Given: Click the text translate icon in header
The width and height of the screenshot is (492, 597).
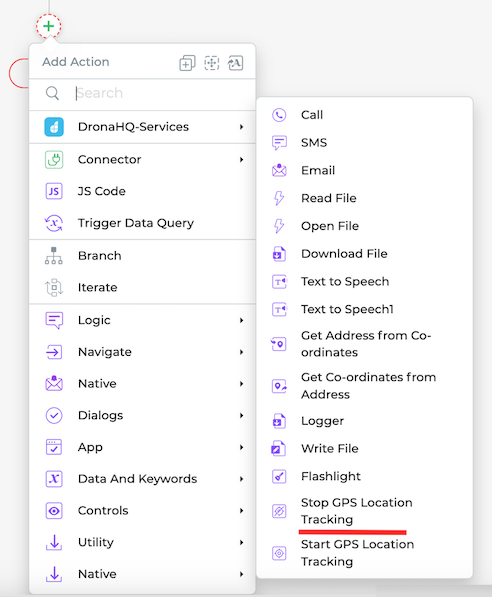Looking at the screenshot, I should (x=235, y=63).
